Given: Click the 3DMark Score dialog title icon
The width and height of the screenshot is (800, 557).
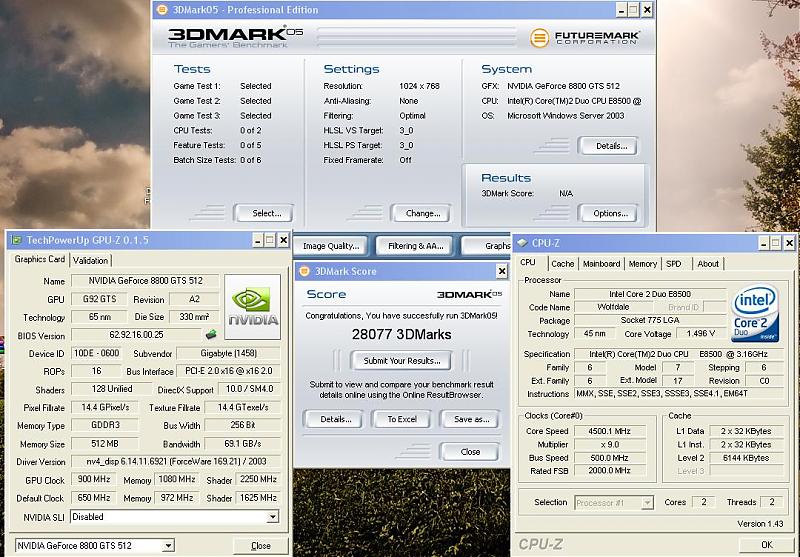Looking at the screenshot, I should click(304, 271).
